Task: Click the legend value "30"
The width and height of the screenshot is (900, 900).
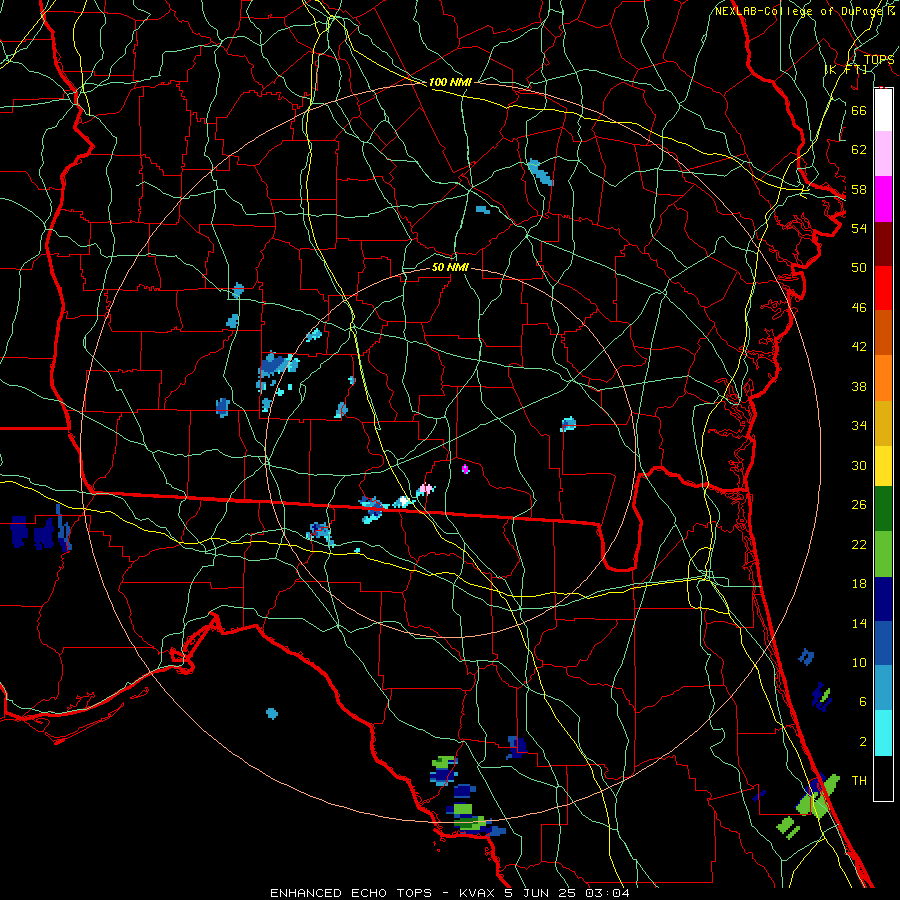Action: click(859, 465)
